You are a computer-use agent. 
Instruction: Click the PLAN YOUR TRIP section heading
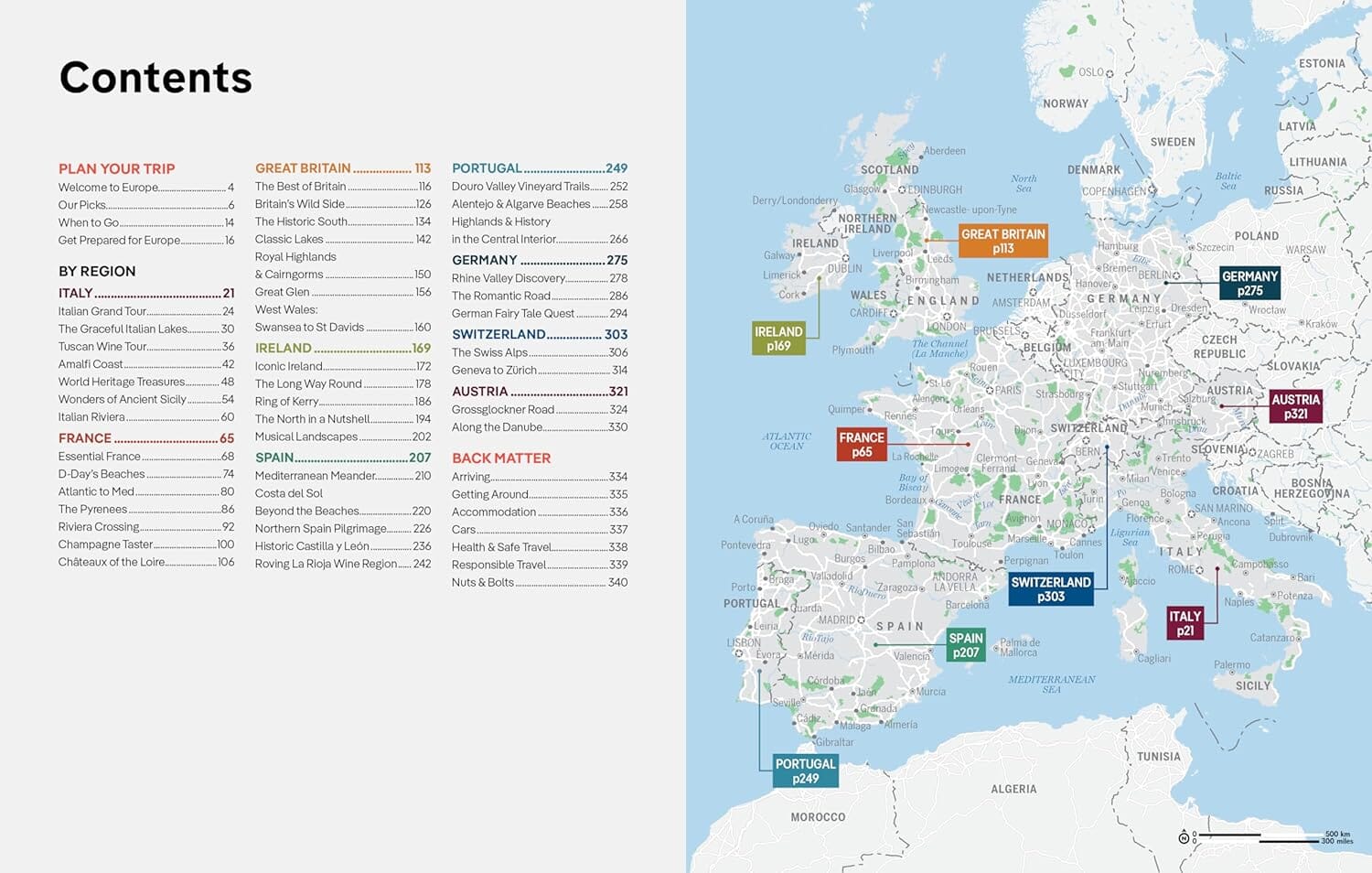click(x=117, y=168)
